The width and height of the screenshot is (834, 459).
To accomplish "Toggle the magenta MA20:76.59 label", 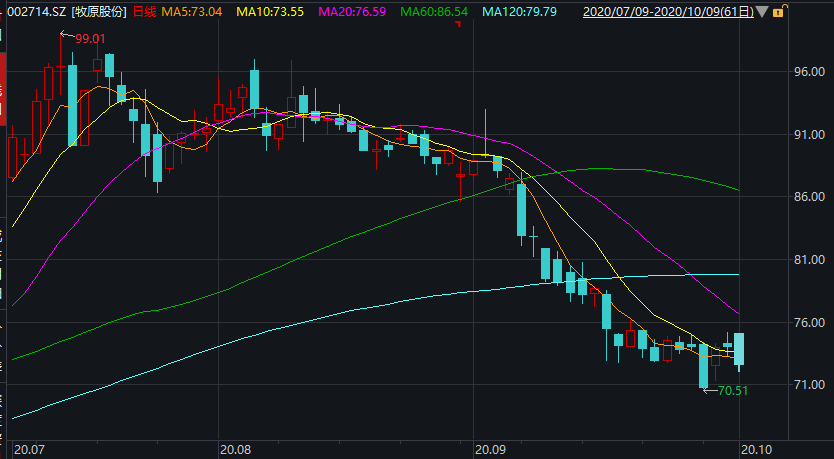I will 352,13.
